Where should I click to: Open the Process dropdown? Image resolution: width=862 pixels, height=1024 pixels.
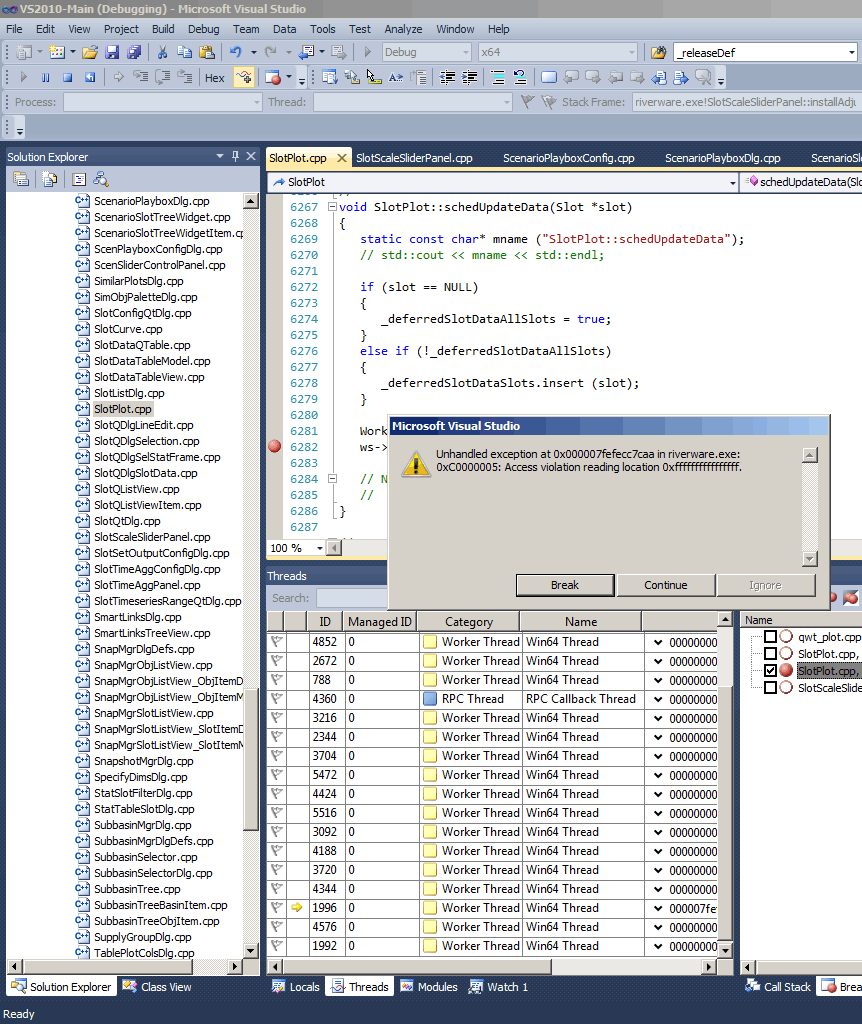(x=163, y=102)
